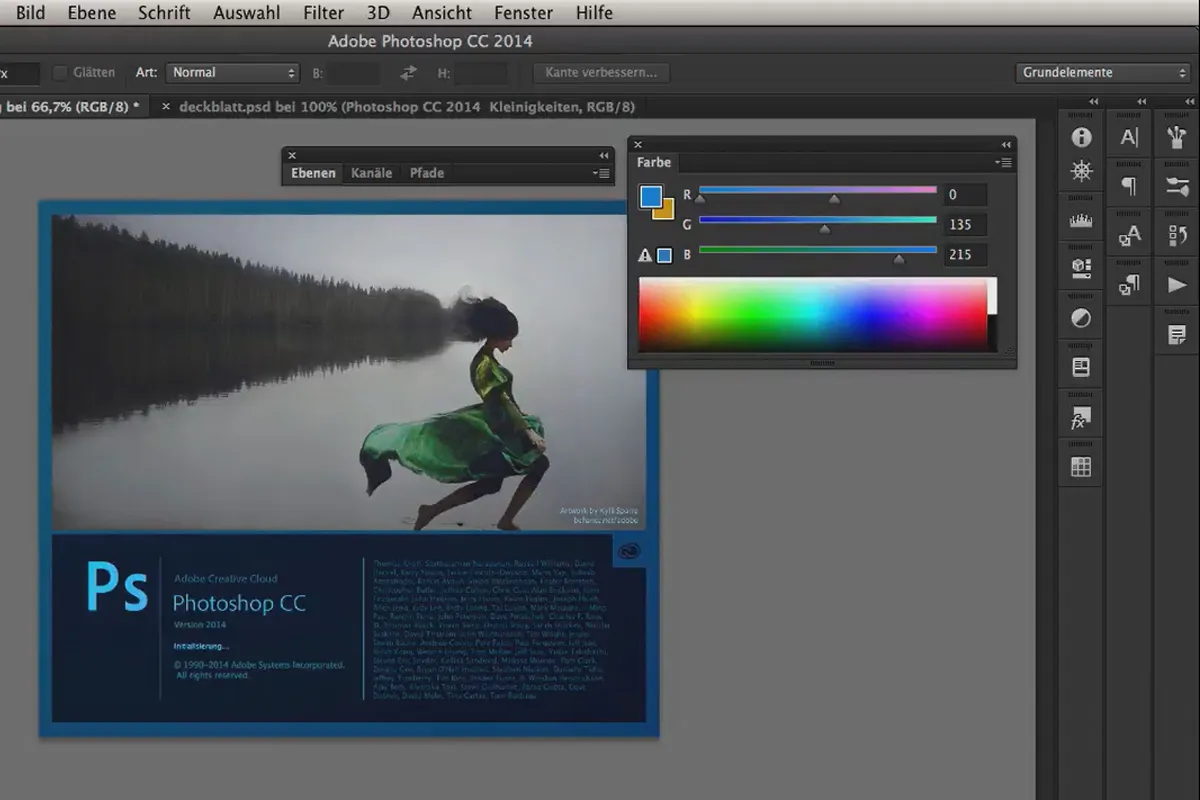Click the H height field in options bar
This screenshot has height=800, width=1200.
click(481, 73)
